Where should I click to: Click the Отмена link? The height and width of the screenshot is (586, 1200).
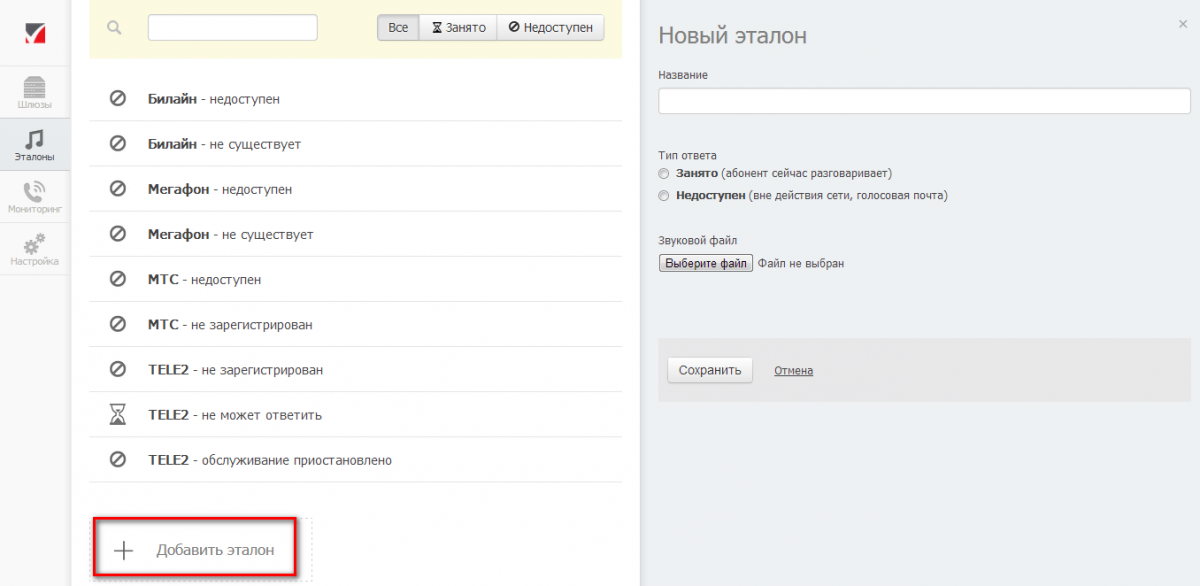793,371
